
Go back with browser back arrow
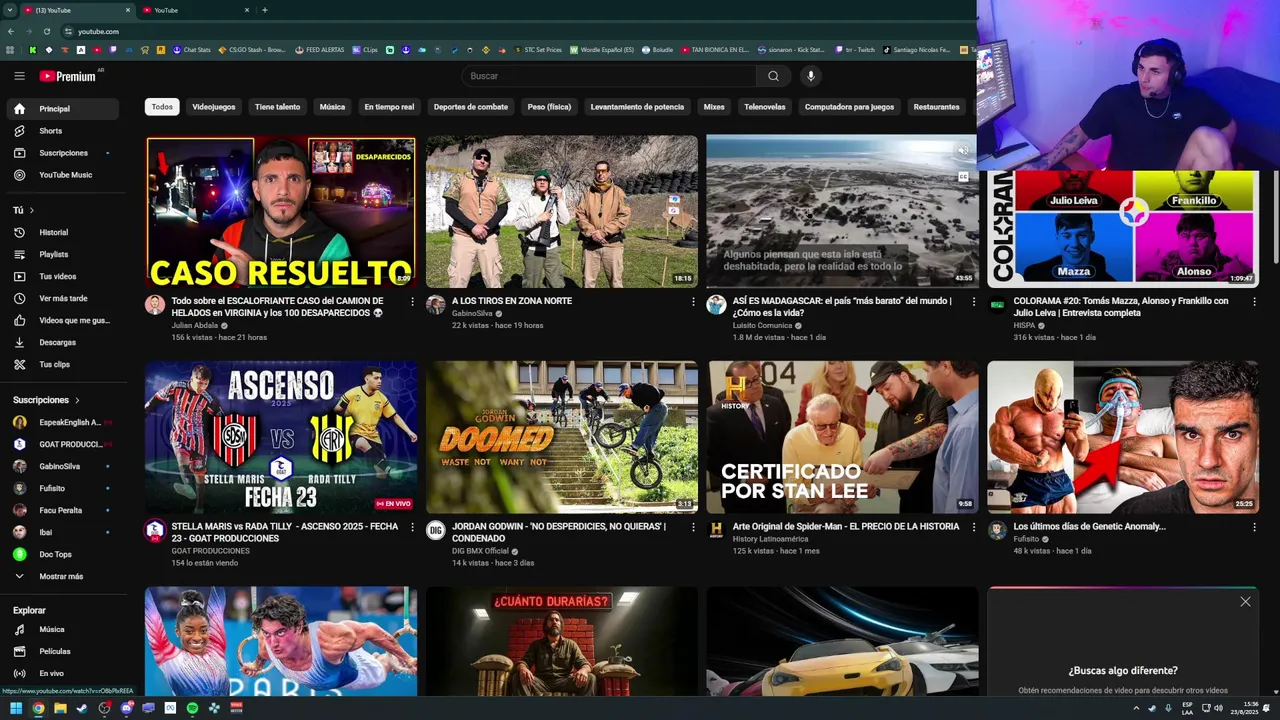click(11, 31)
